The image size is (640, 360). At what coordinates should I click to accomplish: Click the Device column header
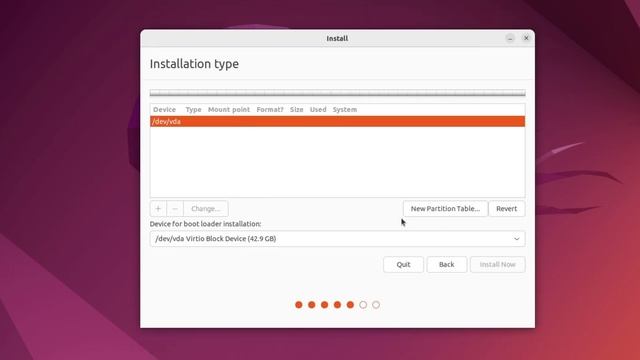click(x=164, y=109)
